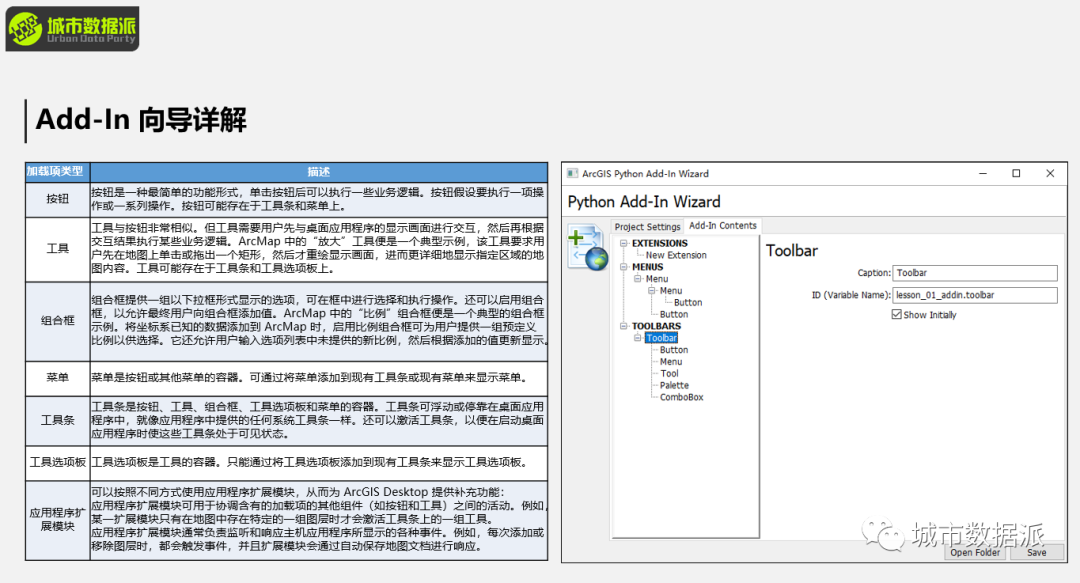Collapse the nested Menu node containing Button
The image size is (1080, 583).
coord(652,291)
